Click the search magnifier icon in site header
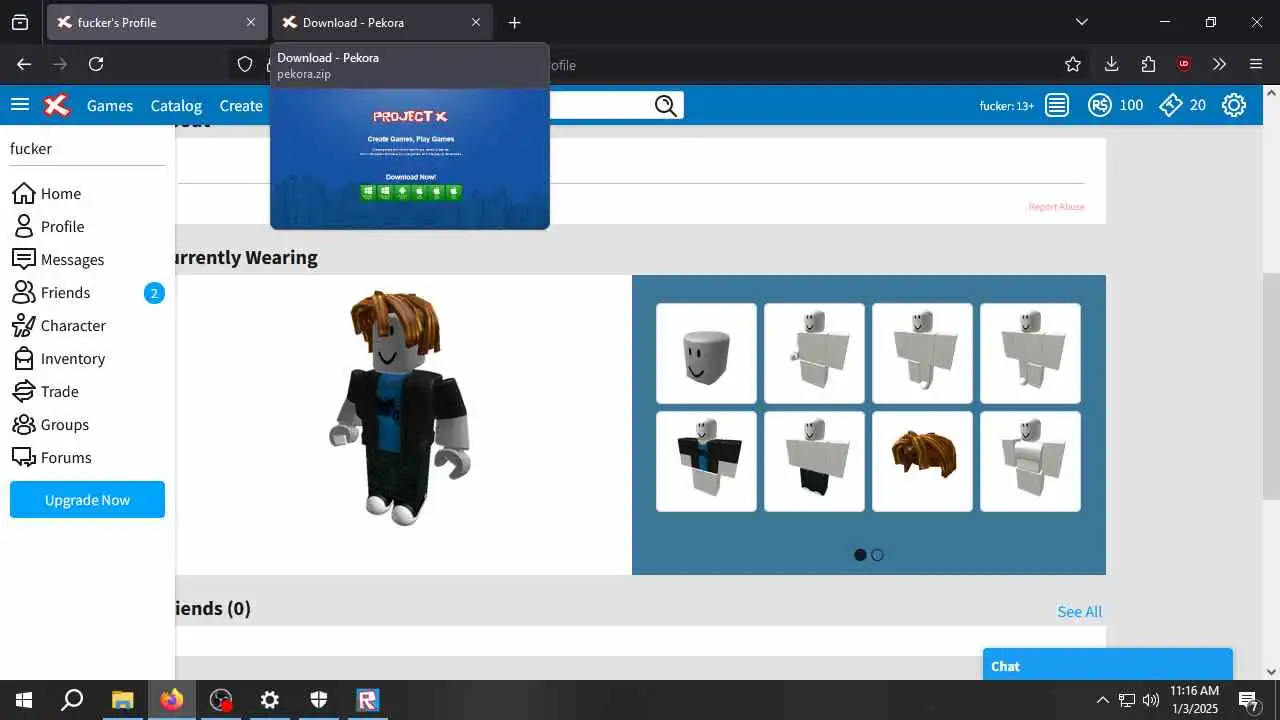 pyautogui.click(x=666, y=105)
